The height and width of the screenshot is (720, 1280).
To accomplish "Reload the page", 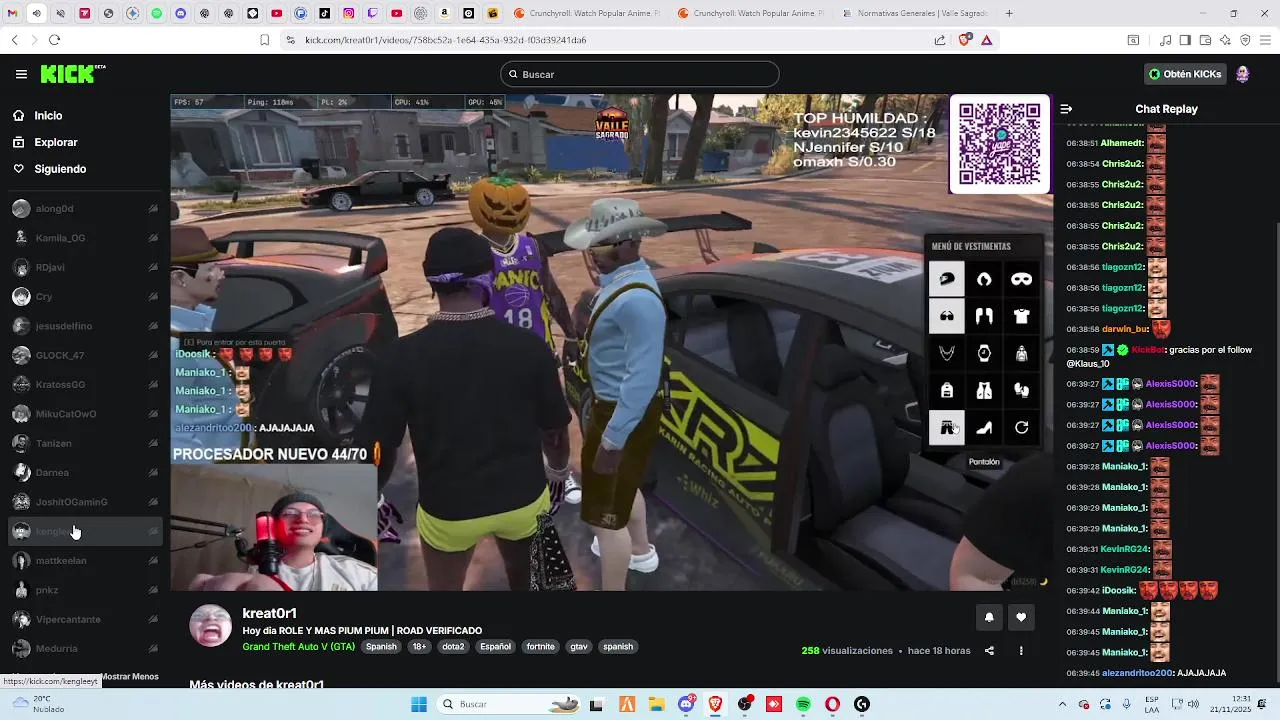I will [x=54, y=40].
